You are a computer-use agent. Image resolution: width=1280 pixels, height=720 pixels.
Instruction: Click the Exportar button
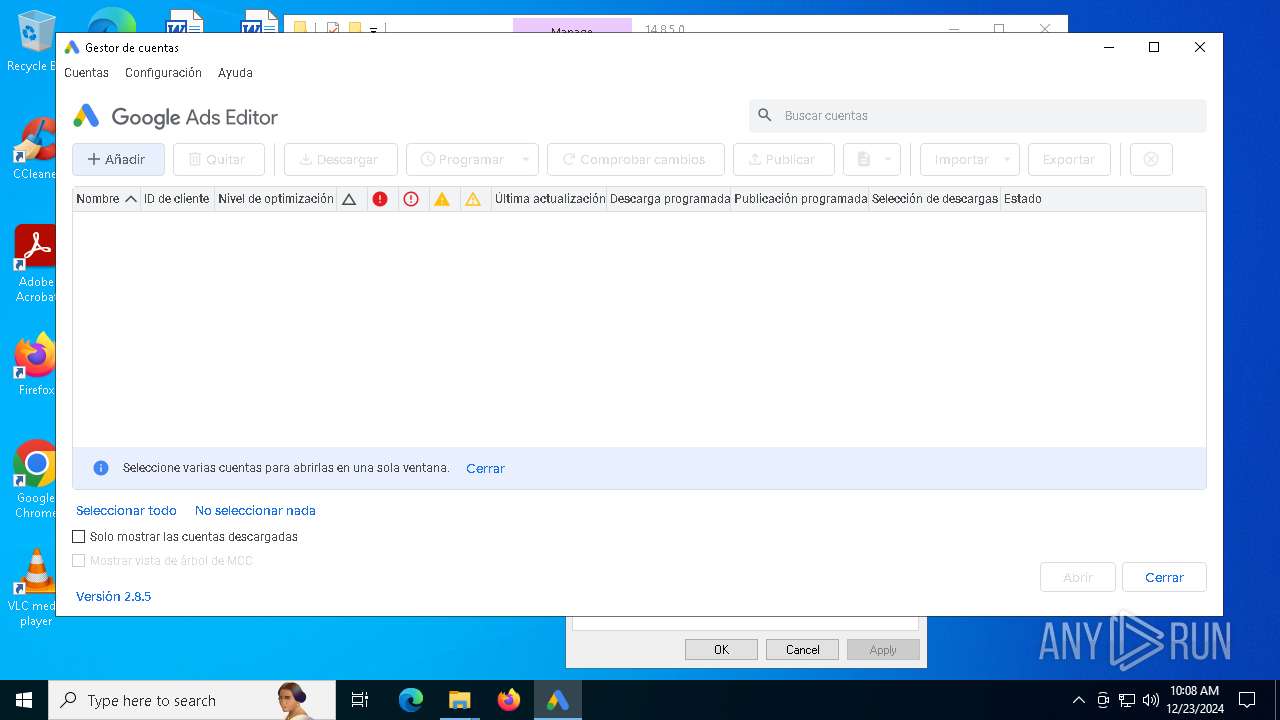click(x=1069, y=159)
